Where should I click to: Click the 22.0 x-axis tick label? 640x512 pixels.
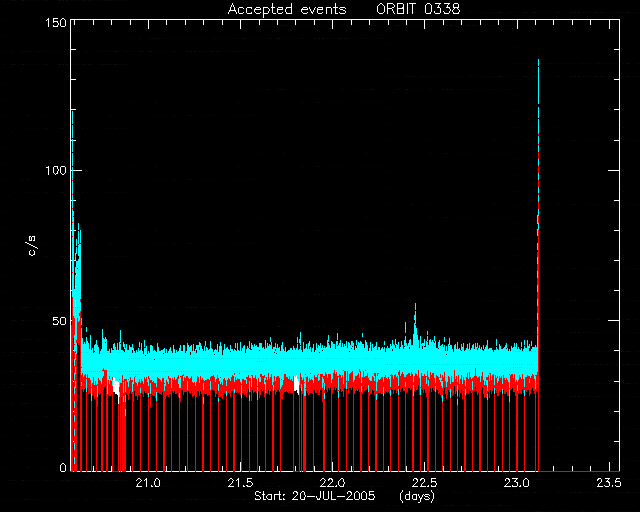click(x=332, y=483)
